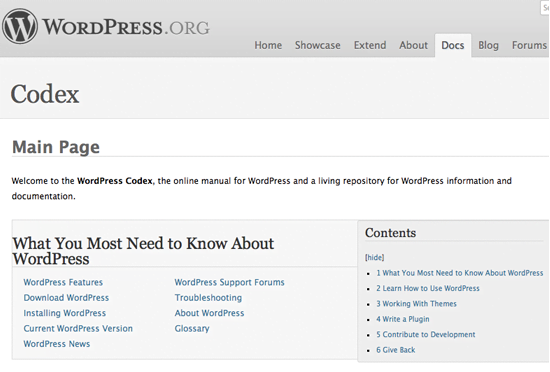Visit the WordPress Support Forums link
This screenshot has height=372, width=550.
pos(229,282)
